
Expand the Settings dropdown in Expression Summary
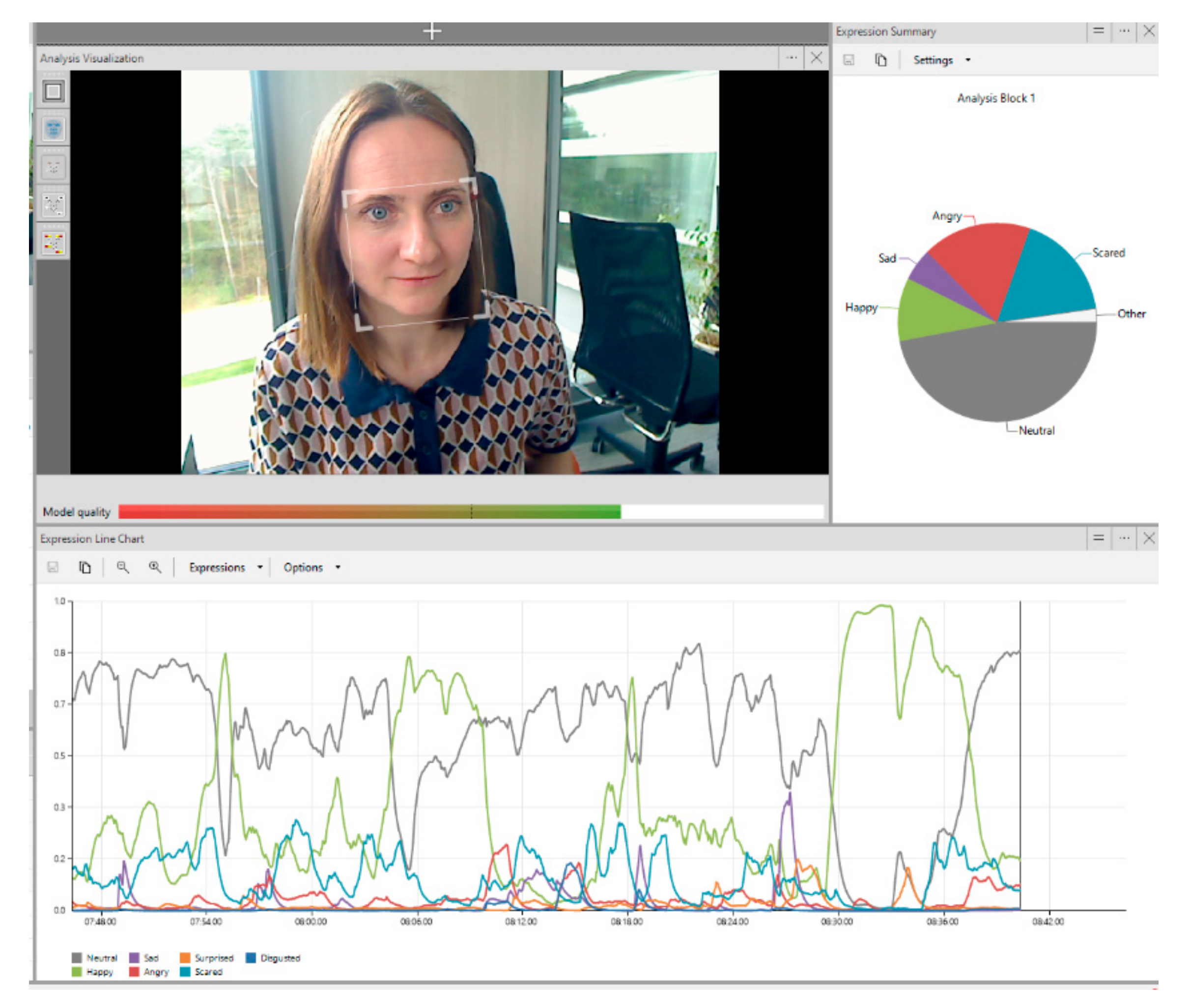coord(941,60)
